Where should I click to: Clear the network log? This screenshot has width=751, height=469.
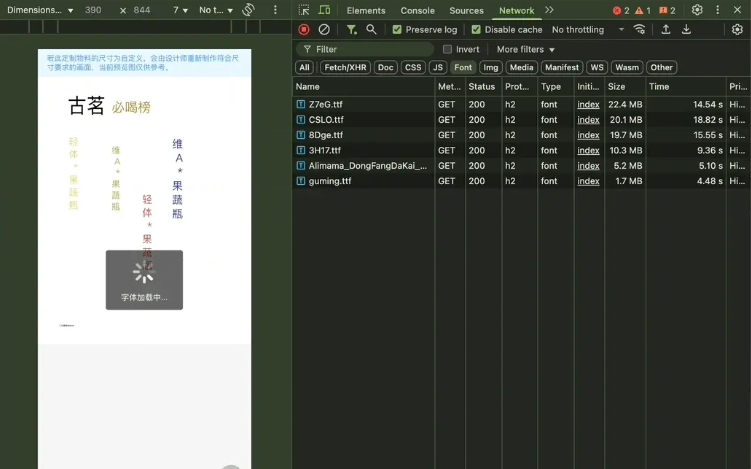pos(324,30)
